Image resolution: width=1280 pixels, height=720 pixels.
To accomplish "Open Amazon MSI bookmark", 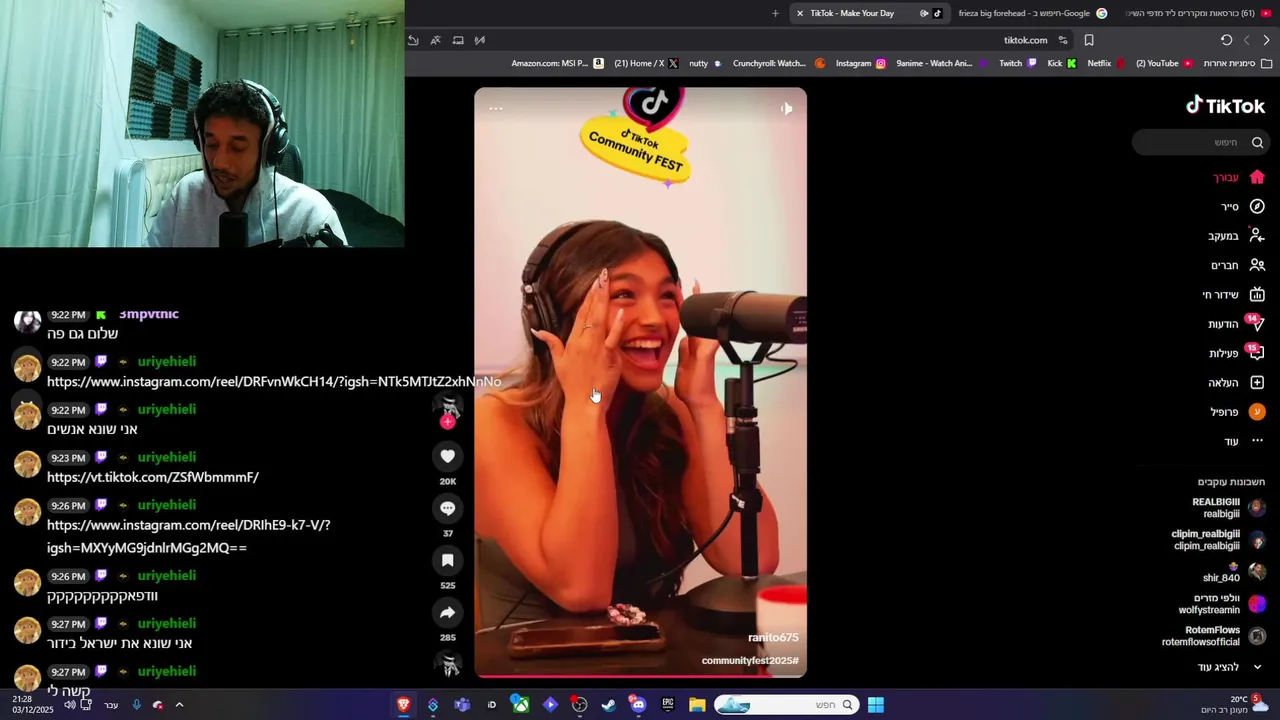I will [x=557, y=63].
